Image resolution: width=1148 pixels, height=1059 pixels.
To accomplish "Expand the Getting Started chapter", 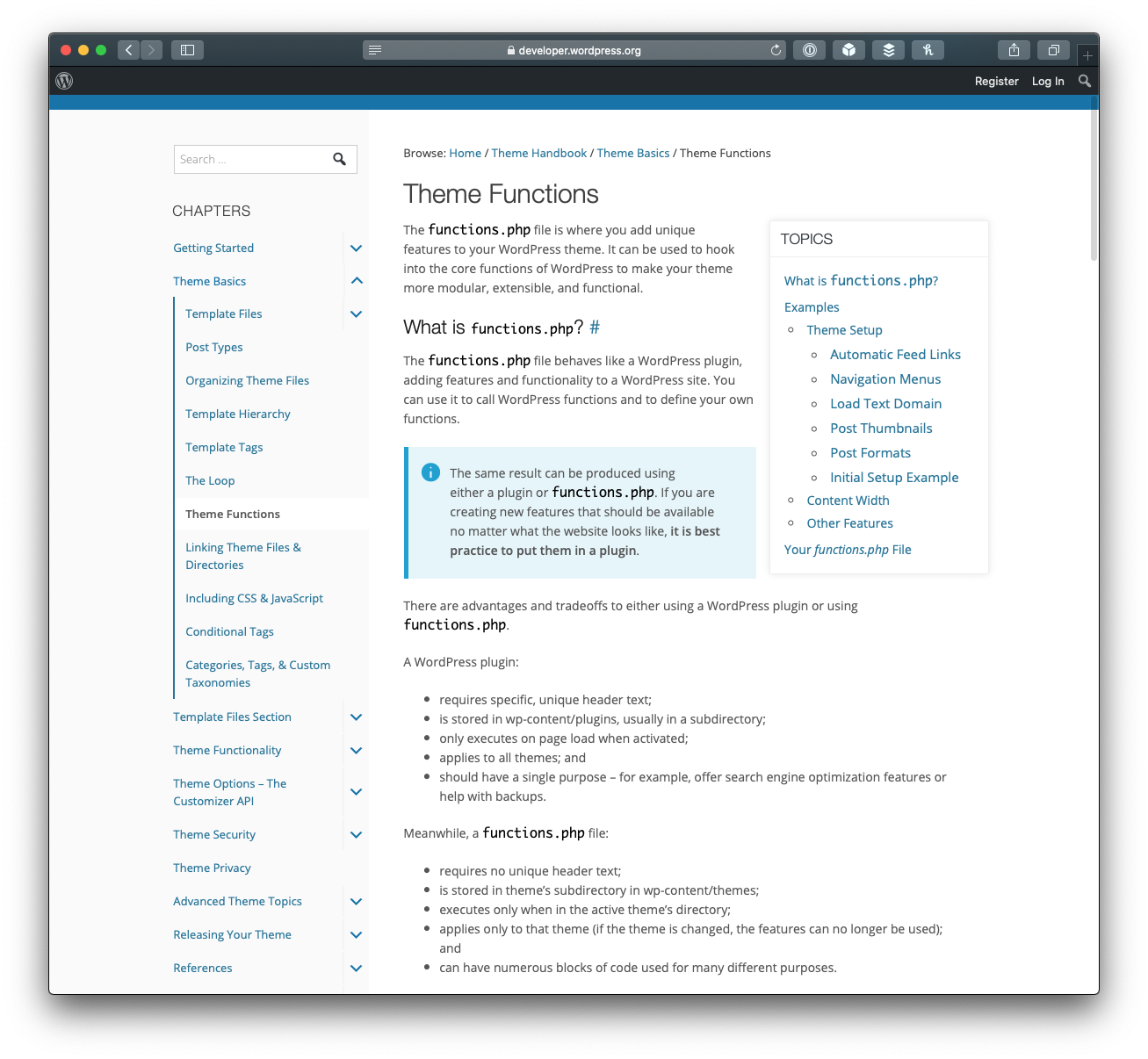I will (x=356, y=249).
